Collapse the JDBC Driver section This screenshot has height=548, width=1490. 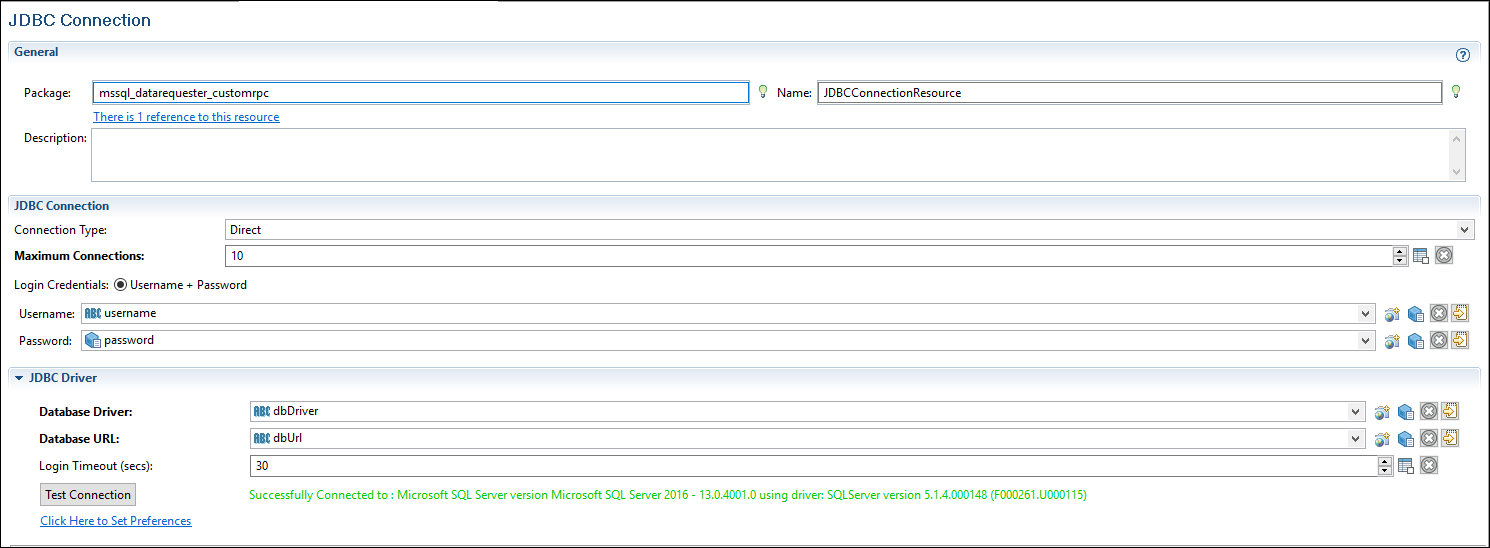[x=19, y=378]
